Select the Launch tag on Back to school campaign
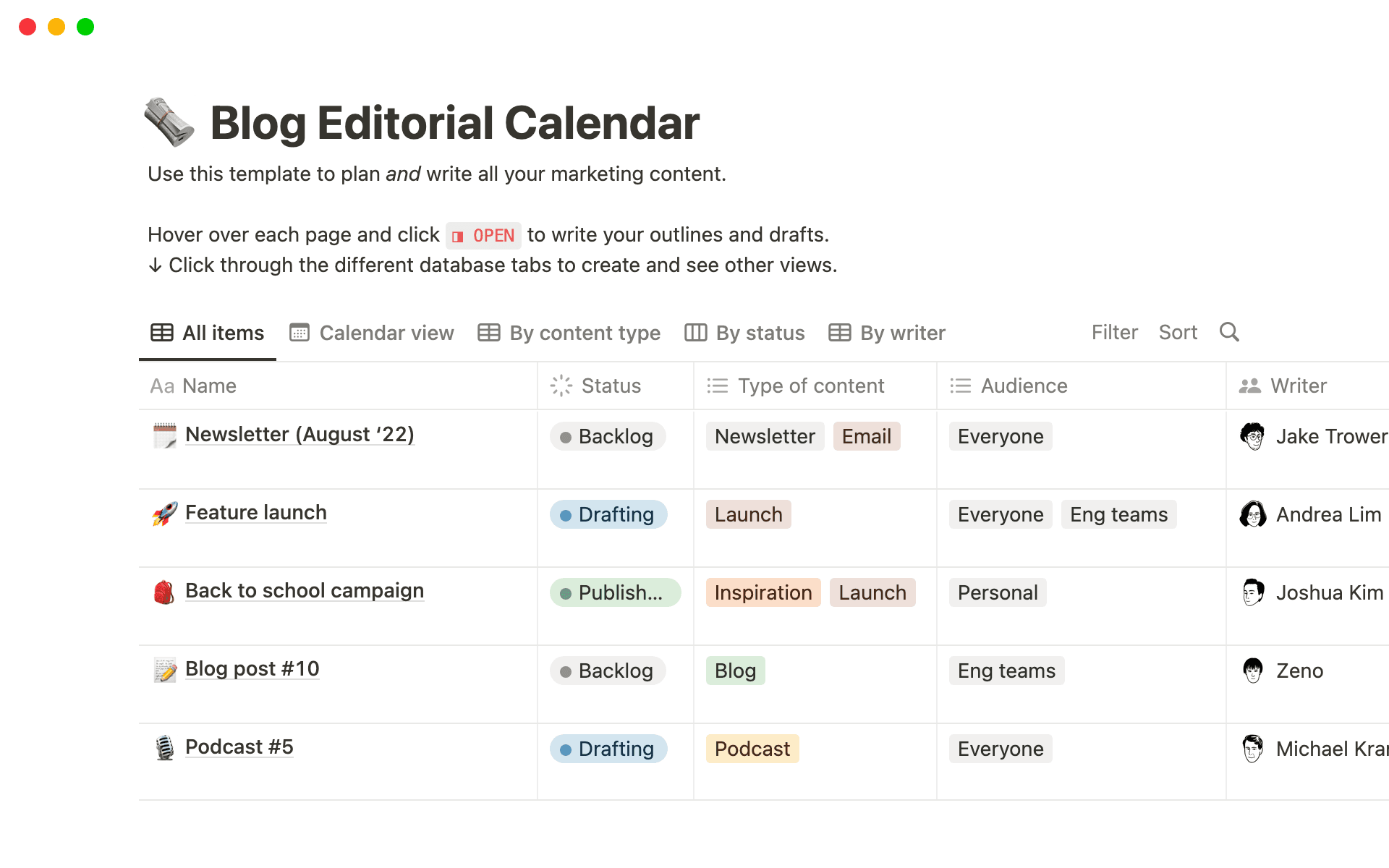 point(872,592)
